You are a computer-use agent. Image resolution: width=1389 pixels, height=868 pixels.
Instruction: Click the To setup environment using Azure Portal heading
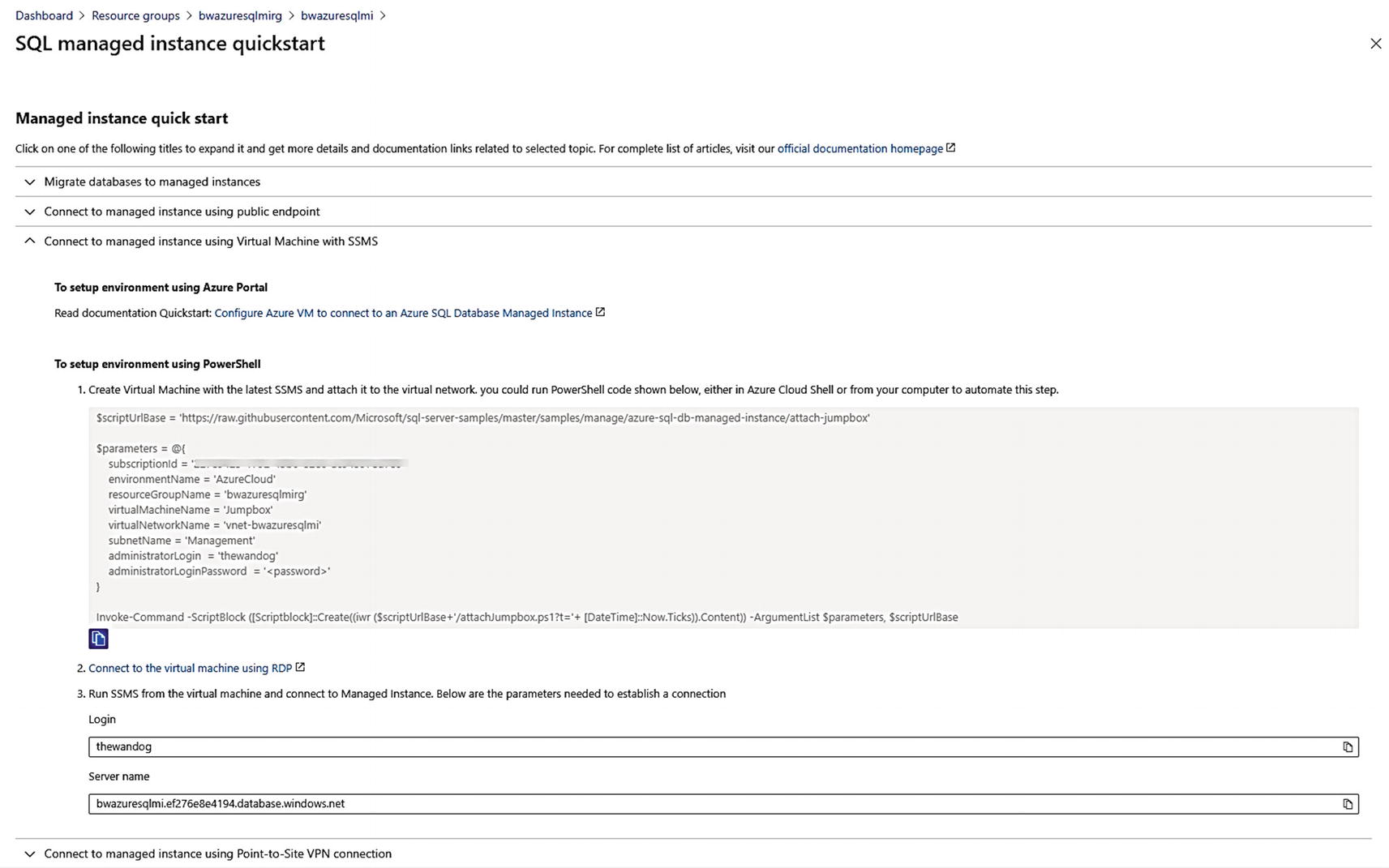click(x=161, y=287)
